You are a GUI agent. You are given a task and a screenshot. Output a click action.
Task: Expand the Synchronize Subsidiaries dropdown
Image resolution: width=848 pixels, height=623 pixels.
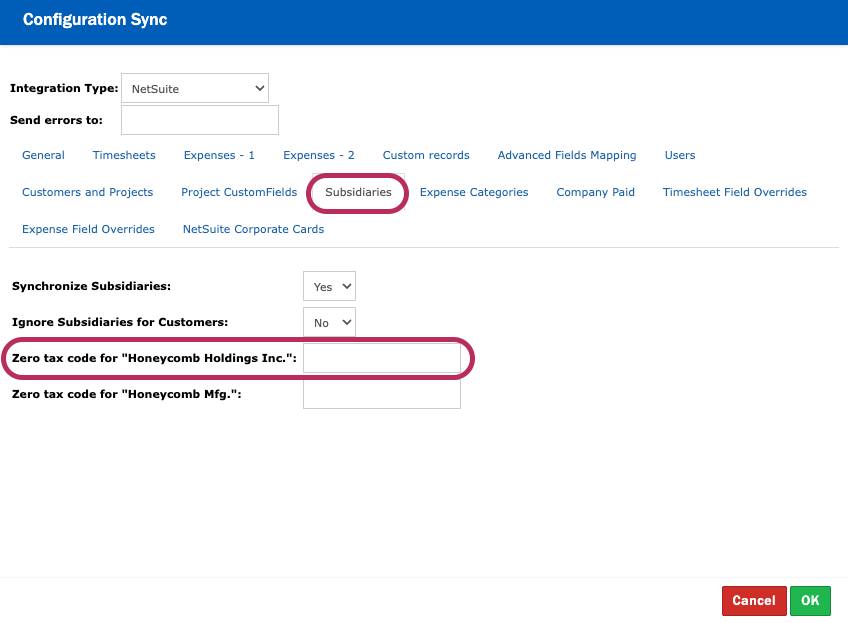tap(329, 286)
